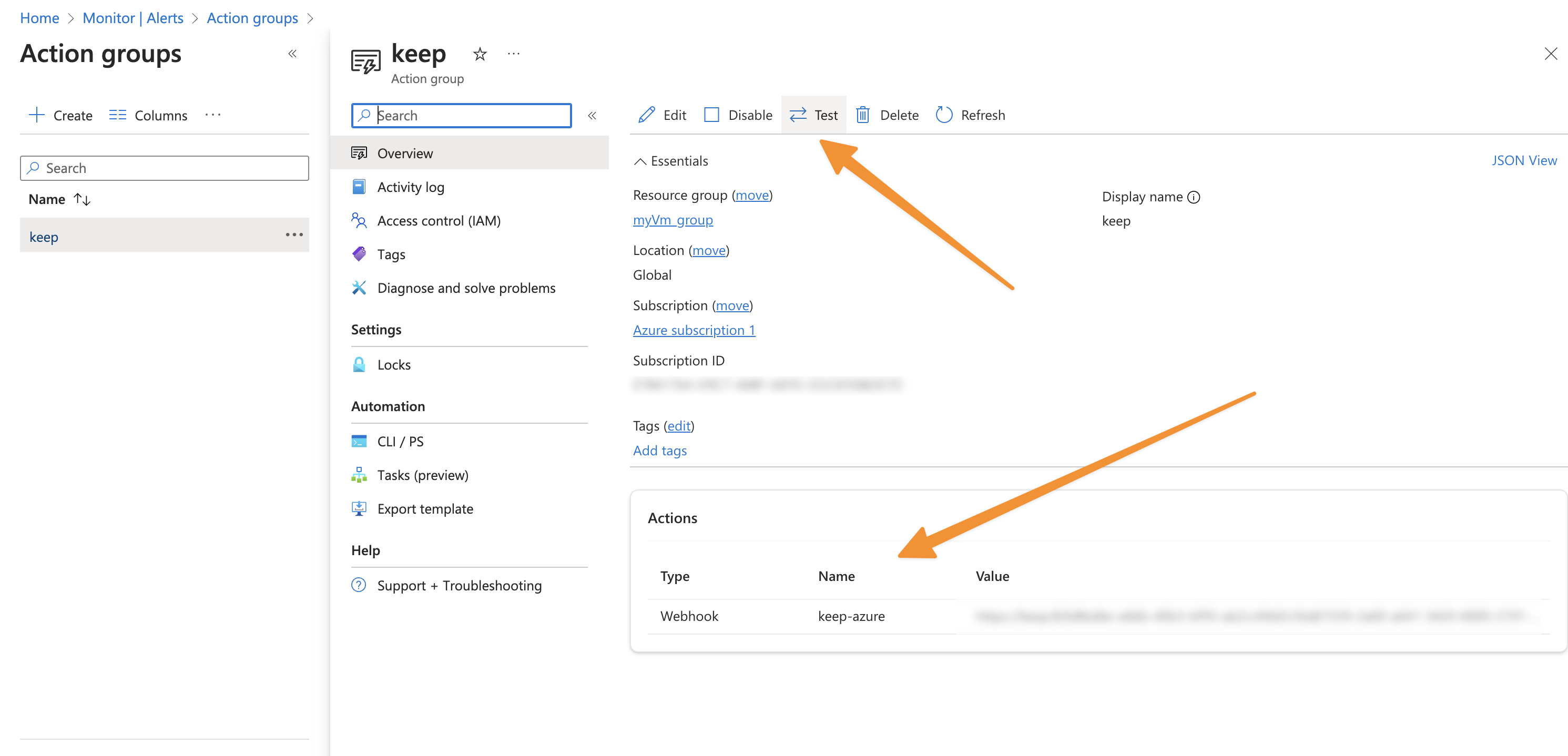This screenshot has width=1568, height=756.
Task: Run Test on the action group
Action: tap(813, 115)
